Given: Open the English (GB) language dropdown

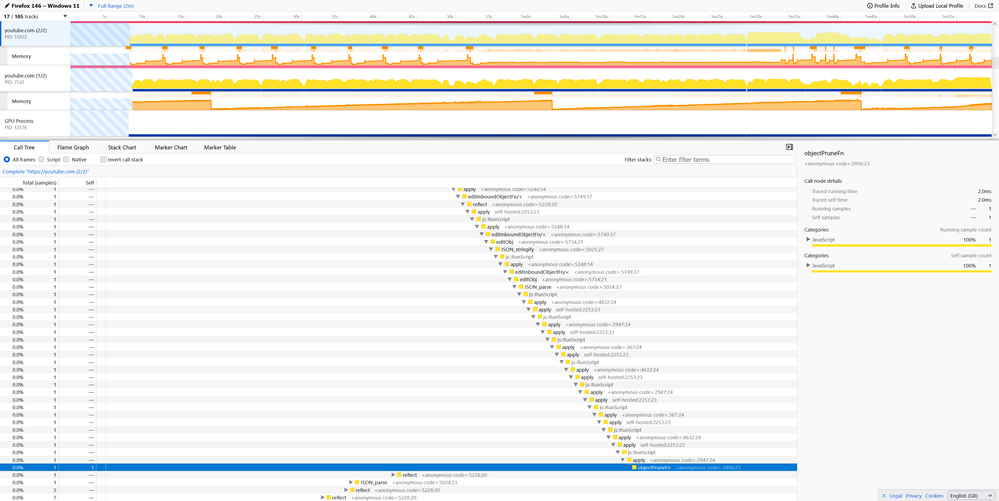Looking at the screenshot, I should pos(971,495).
